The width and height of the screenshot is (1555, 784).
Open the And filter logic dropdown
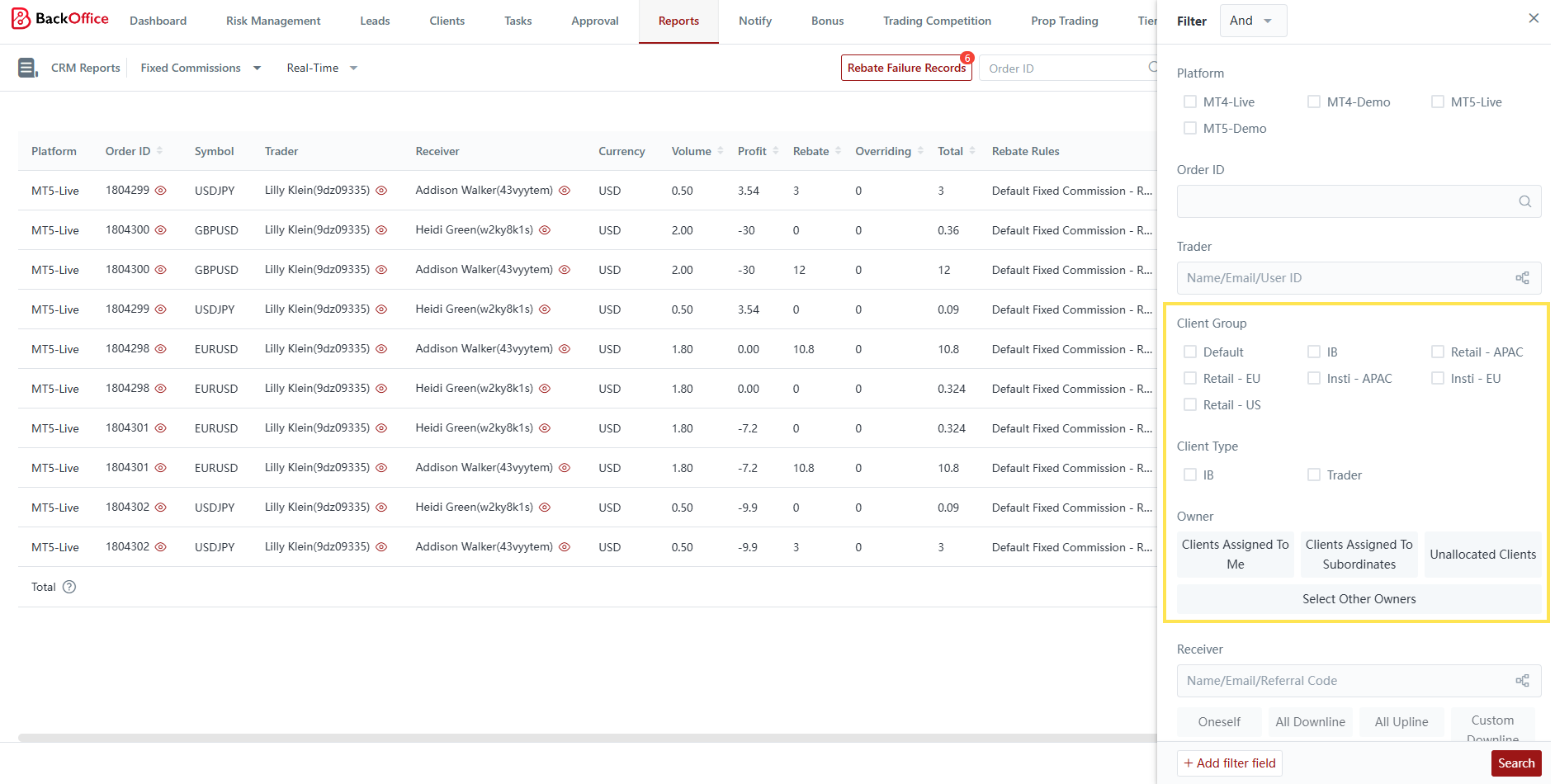(x=1252, y=21)
